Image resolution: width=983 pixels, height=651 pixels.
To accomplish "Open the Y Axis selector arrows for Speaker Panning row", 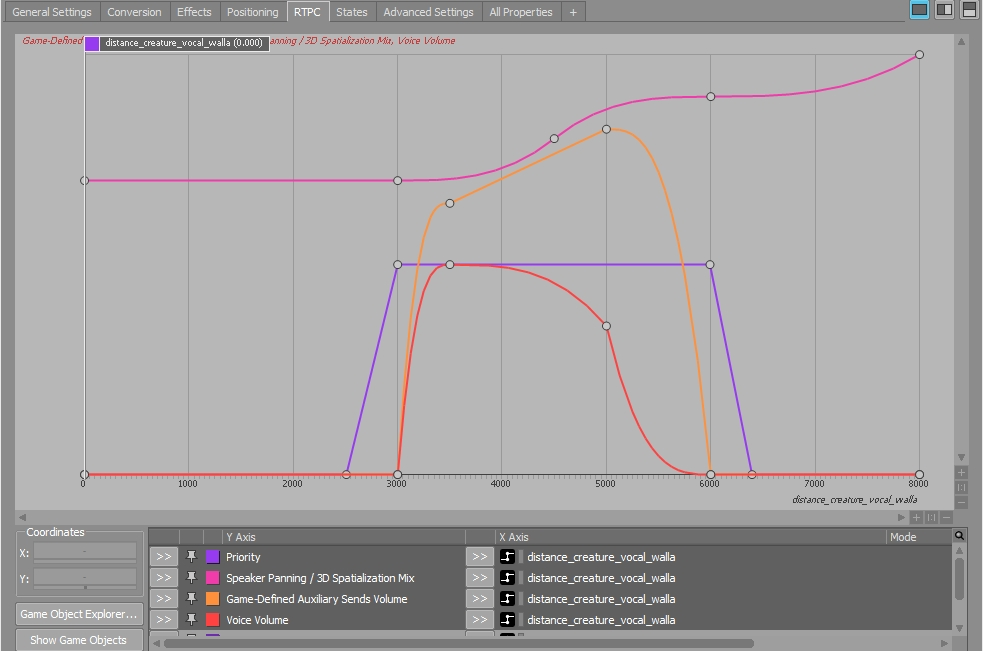I will click(164, 578).
